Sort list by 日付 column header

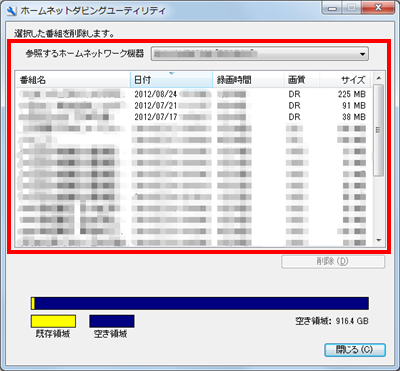[171, 80]
